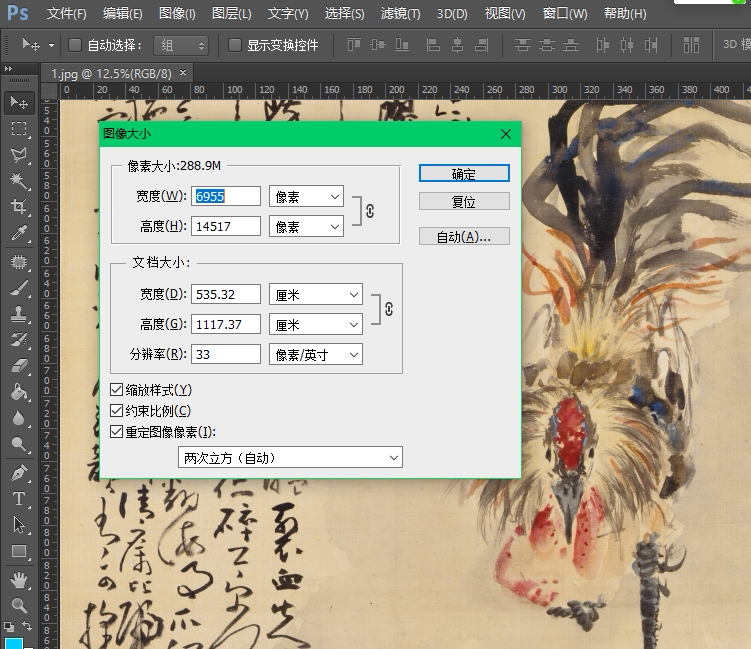Reset default foreground and background colors
Image resolution: width=751 pixels, height=649 pixels.
pyautogui.click(x=9, y=626)
